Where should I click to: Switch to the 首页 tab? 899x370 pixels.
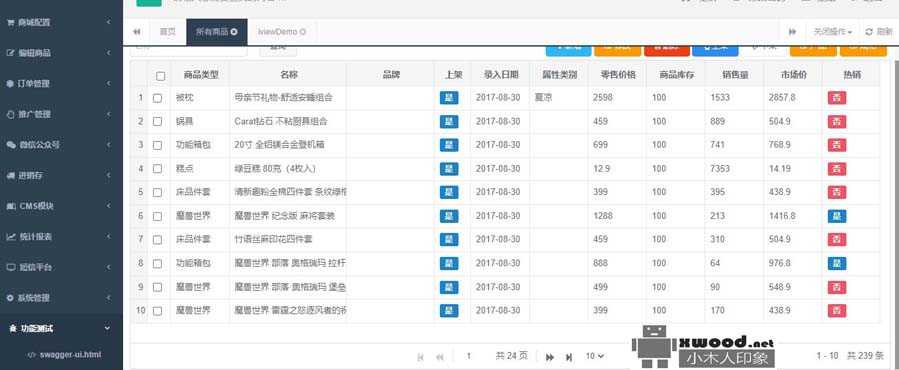pyautogui.click(x=167, y=32)
